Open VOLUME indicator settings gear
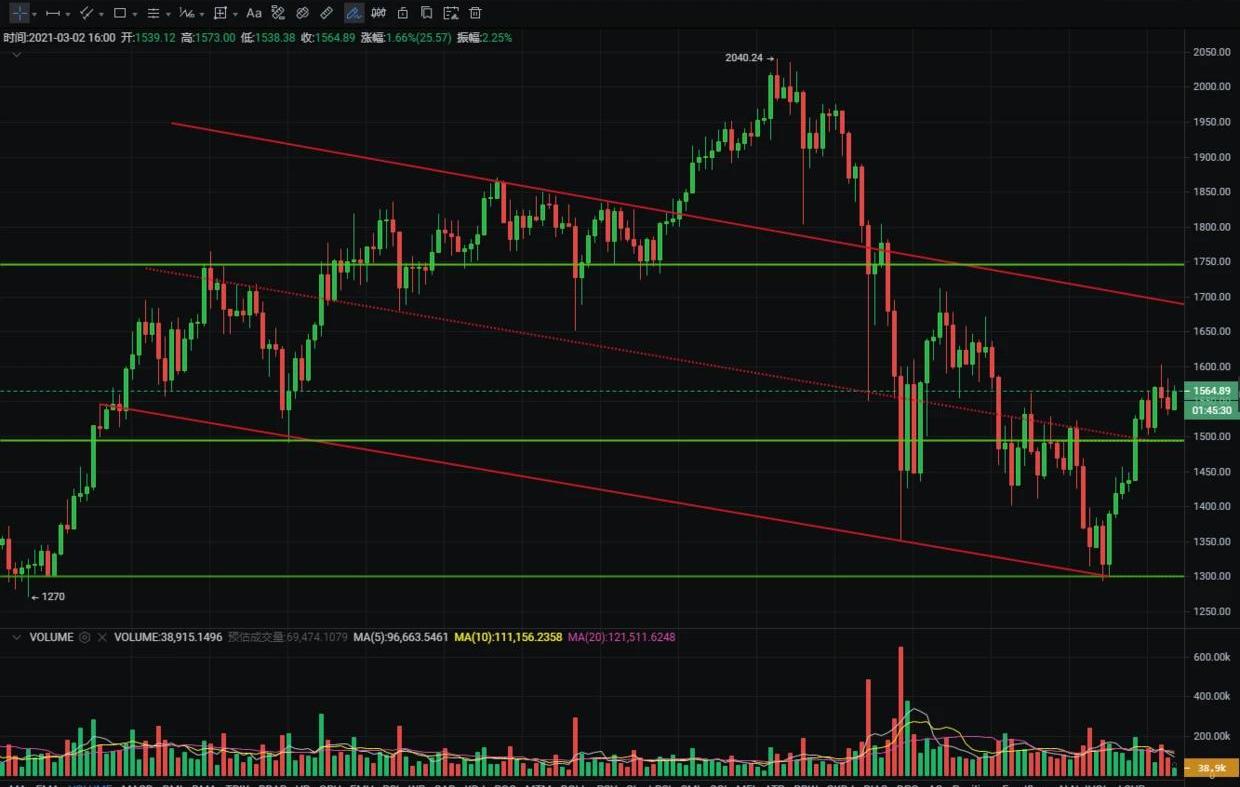Screen dimensions: 1240x787 coord(85,637)
